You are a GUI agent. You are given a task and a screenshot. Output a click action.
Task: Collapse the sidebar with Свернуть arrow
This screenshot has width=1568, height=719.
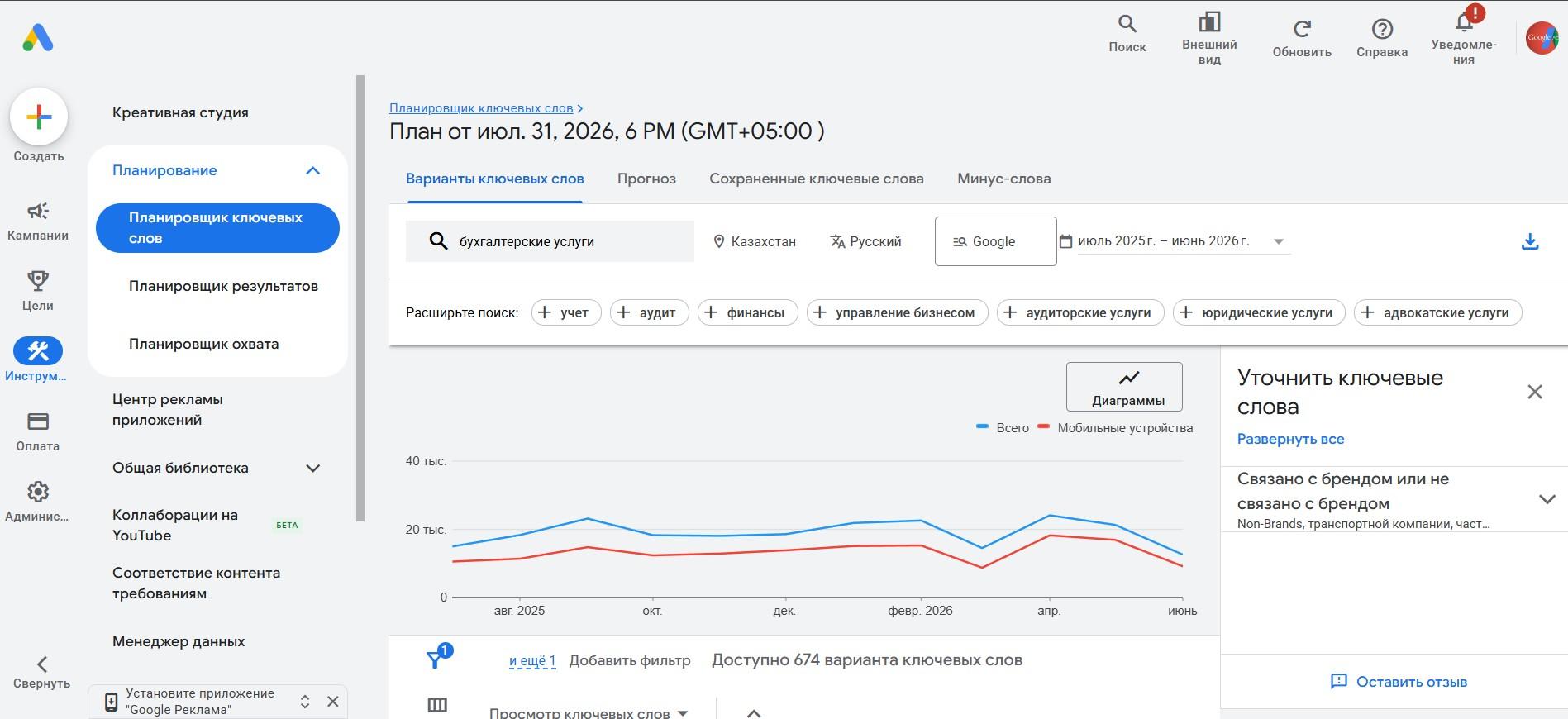[41, 672]
